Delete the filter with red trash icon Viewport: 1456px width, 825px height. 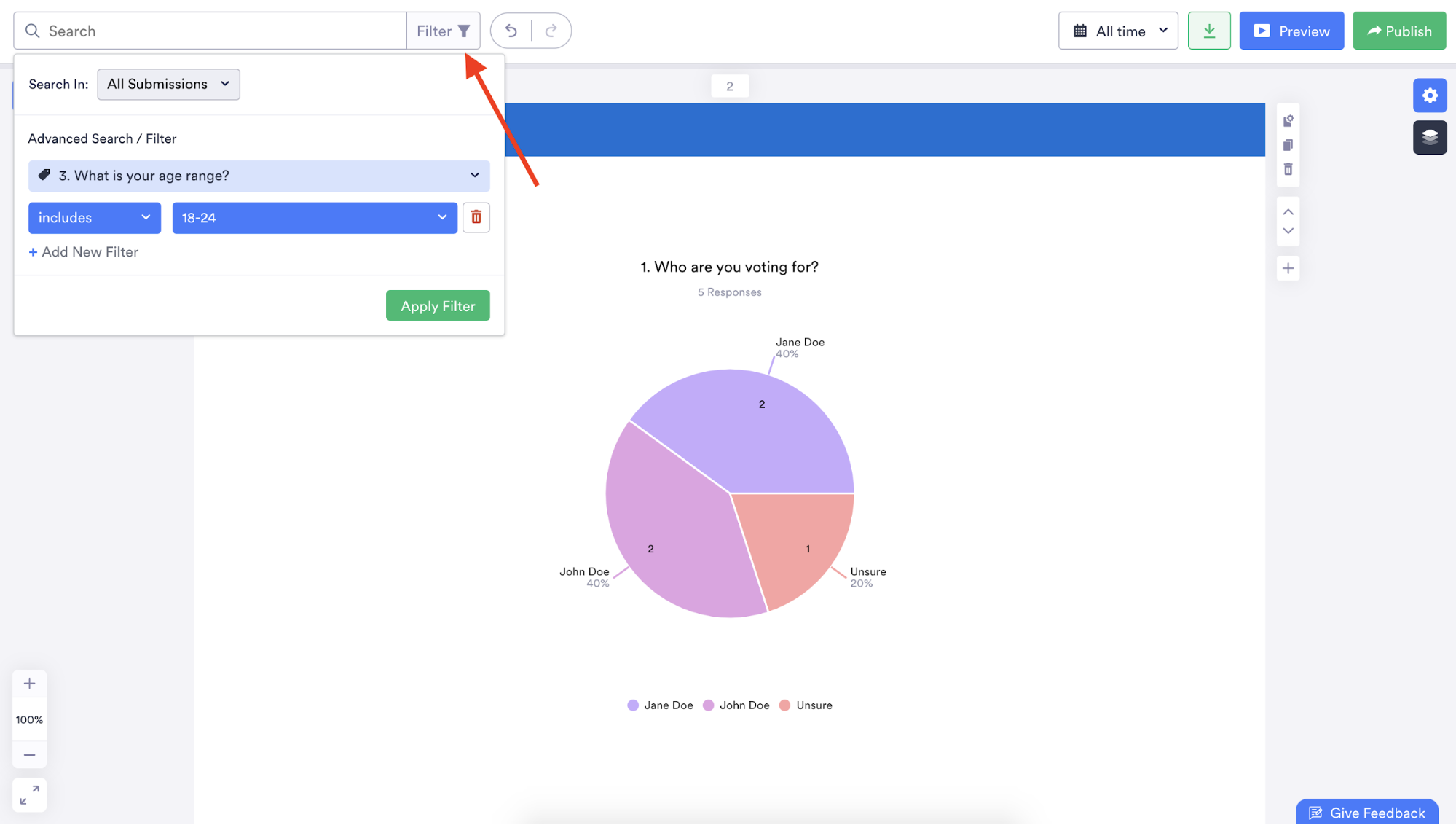476,217
